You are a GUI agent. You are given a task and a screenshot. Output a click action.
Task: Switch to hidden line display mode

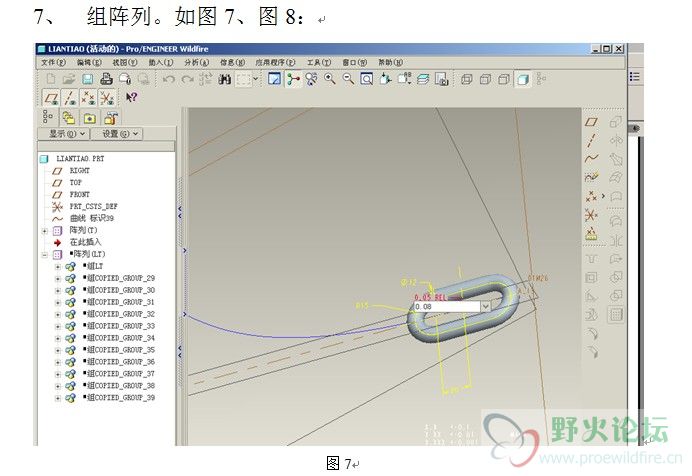[x=485, y=79]
